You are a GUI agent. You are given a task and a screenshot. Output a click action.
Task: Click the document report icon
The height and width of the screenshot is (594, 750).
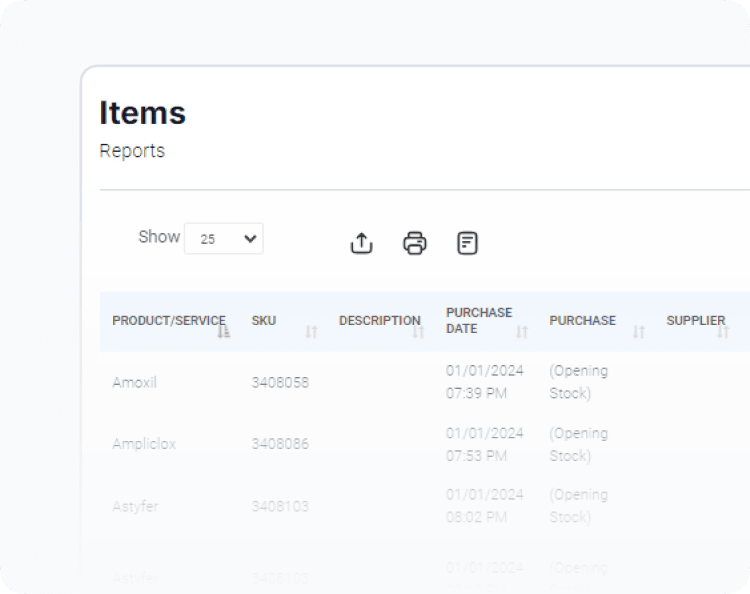click(x=467, y=243)
